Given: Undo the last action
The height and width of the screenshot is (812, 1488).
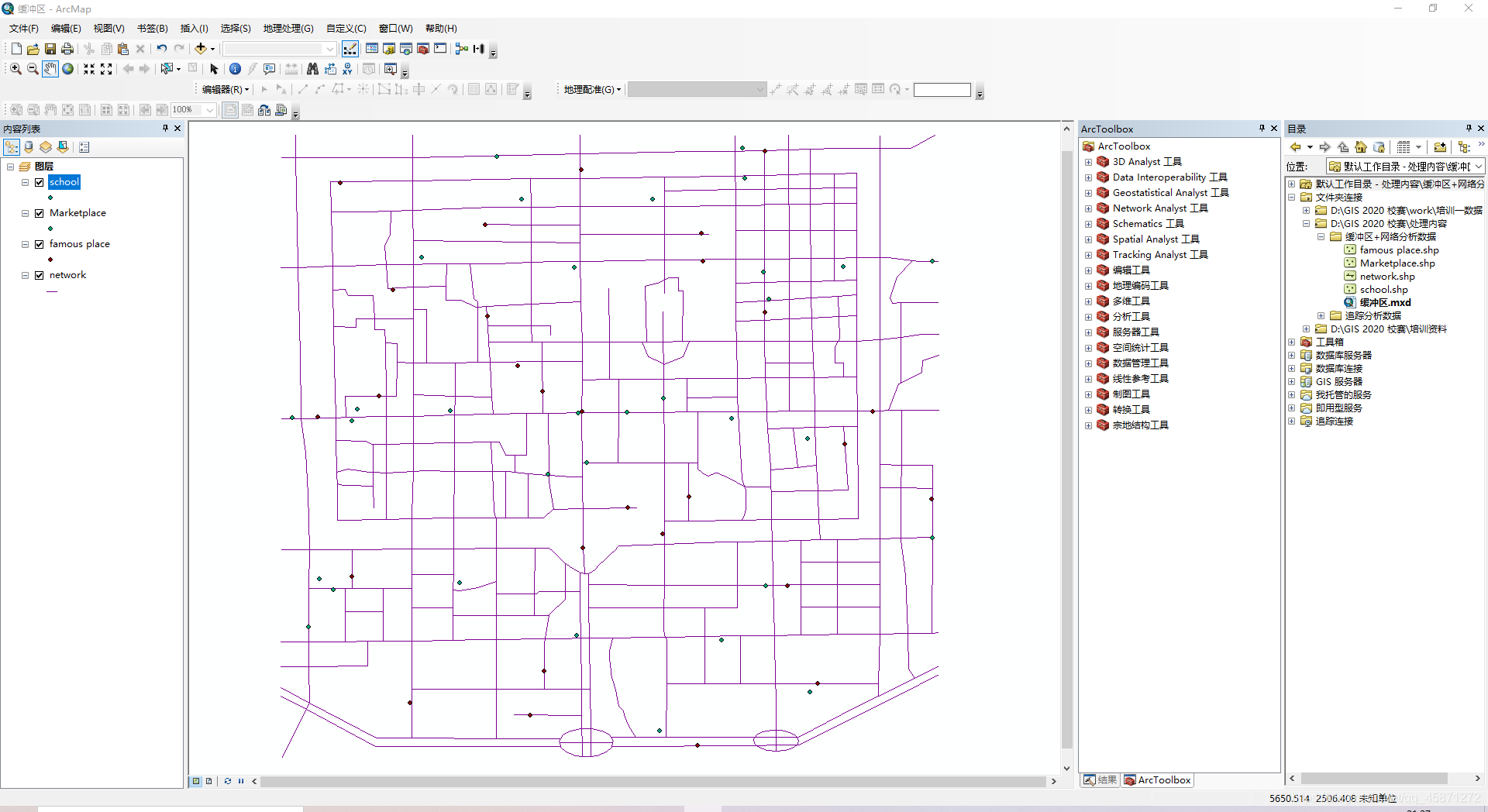Looking at the screenshot, I should point(162,49).
